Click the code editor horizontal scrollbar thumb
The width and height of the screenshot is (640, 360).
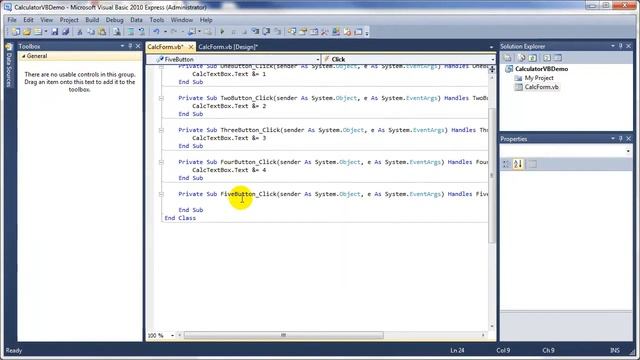[283, 336]
